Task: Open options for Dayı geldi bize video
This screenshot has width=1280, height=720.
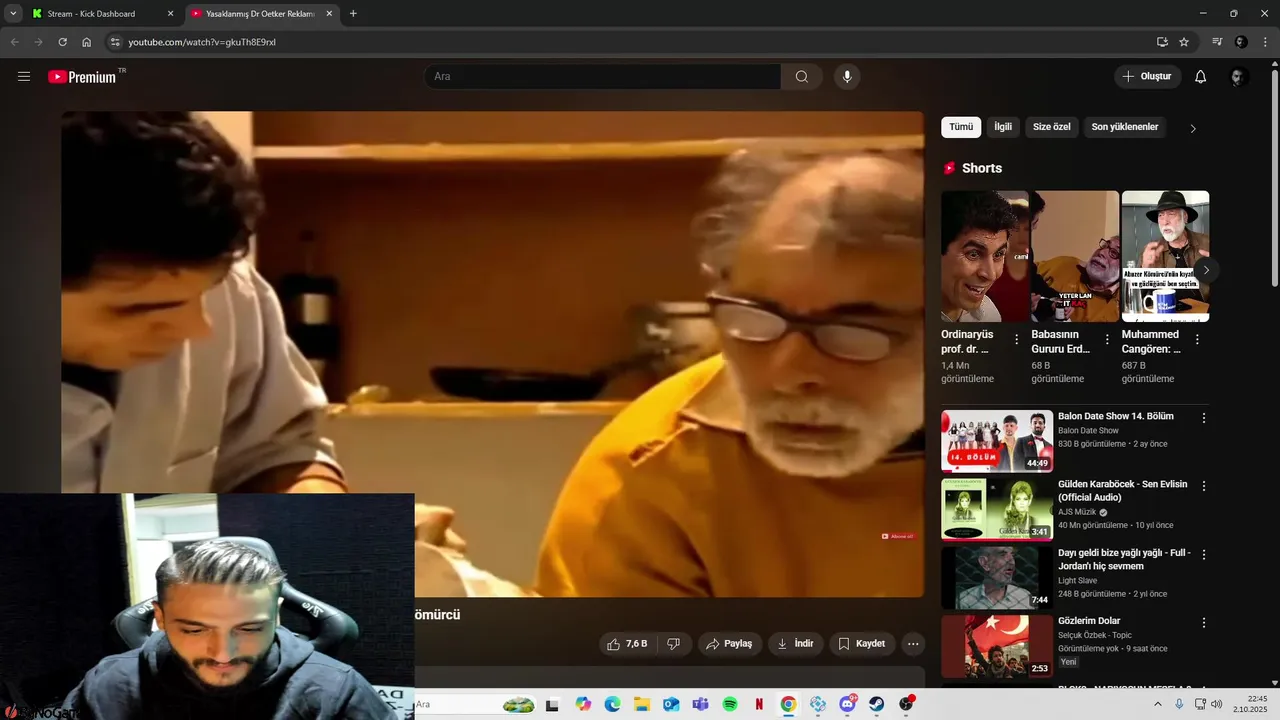Action: point(1204,554)
